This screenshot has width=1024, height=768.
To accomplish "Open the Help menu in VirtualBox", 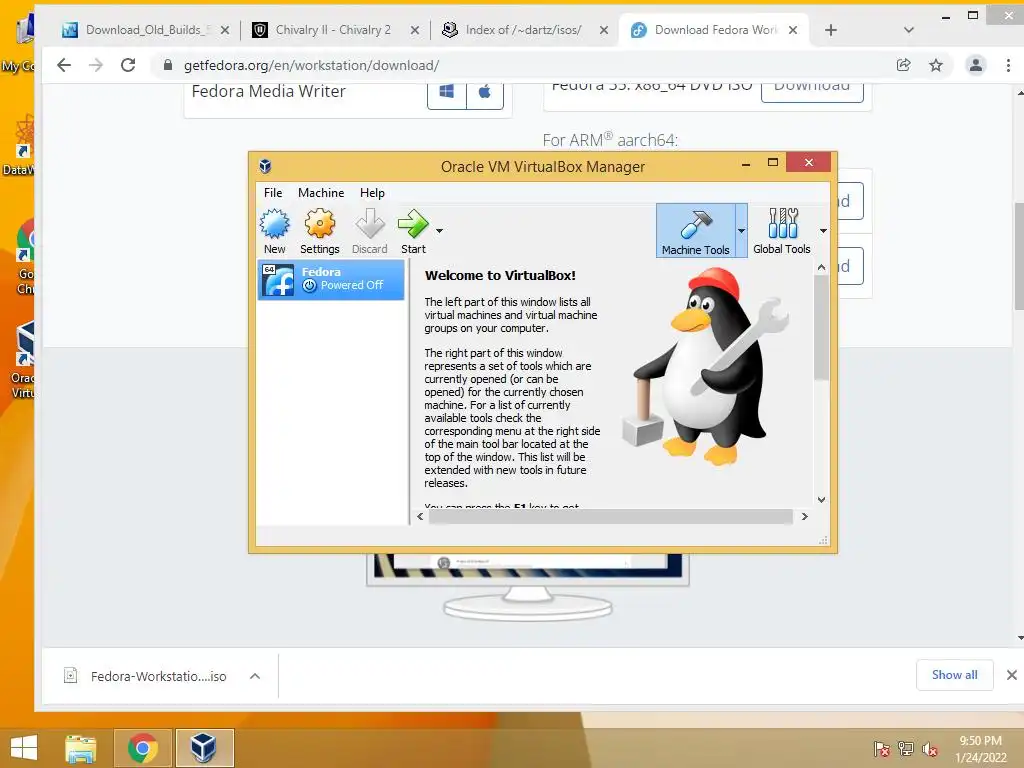I will pos(372,193).
